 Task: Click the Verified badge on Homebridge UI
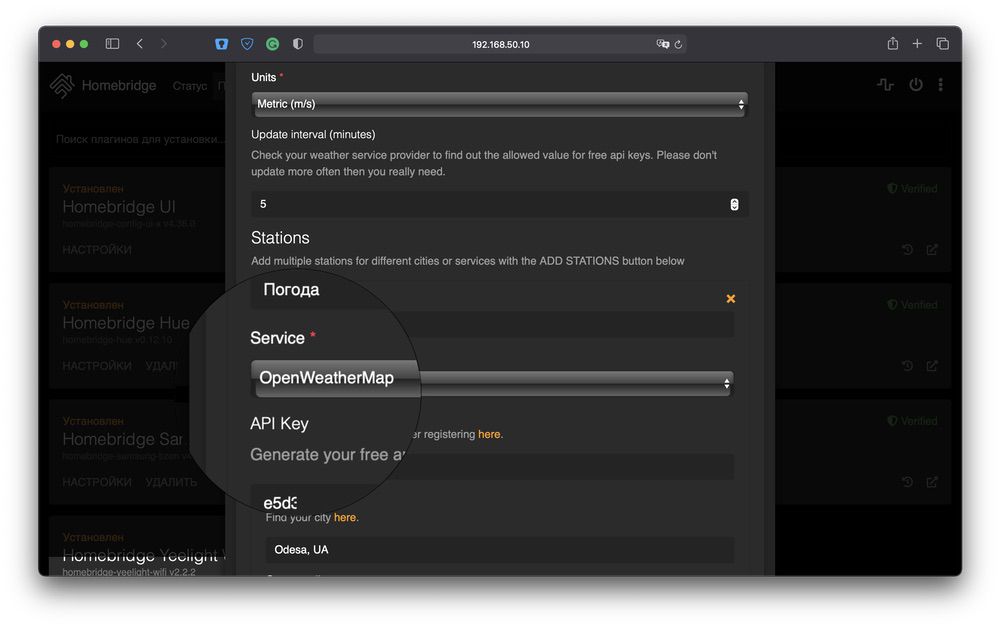tap(913, 189)
